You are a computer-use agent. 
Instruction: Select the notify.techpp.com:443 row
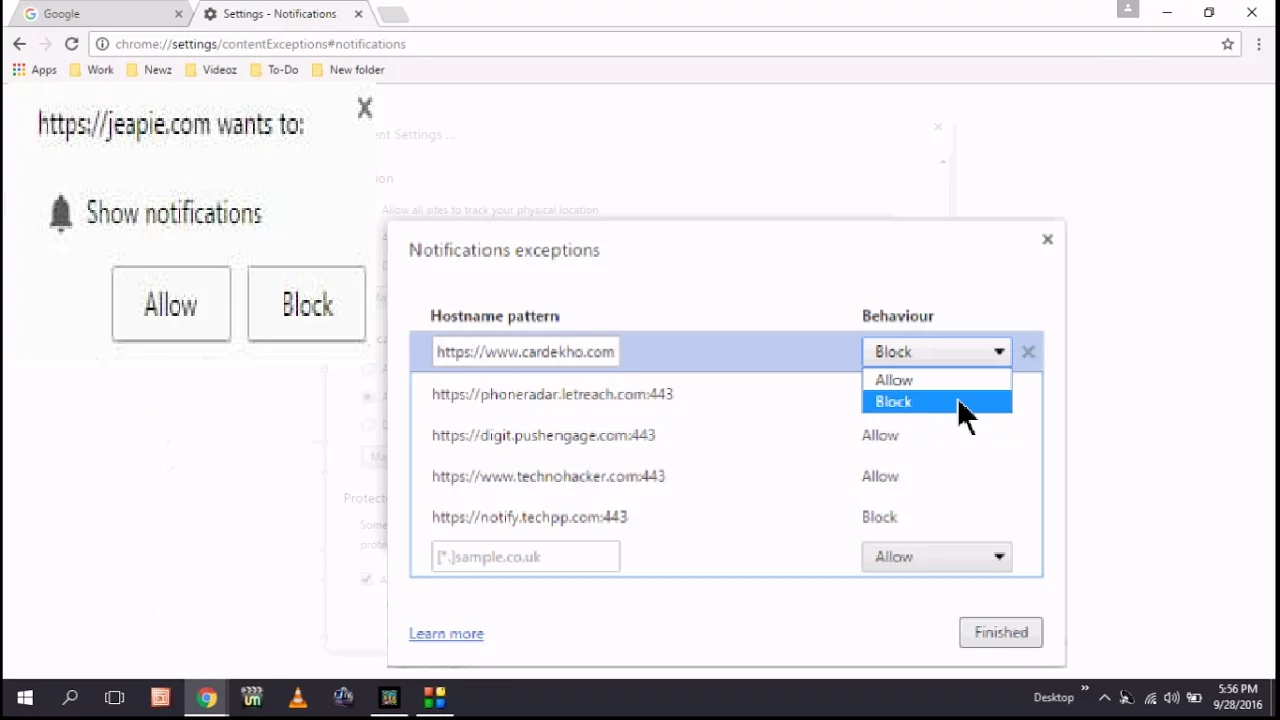click(x=726, y=517)
